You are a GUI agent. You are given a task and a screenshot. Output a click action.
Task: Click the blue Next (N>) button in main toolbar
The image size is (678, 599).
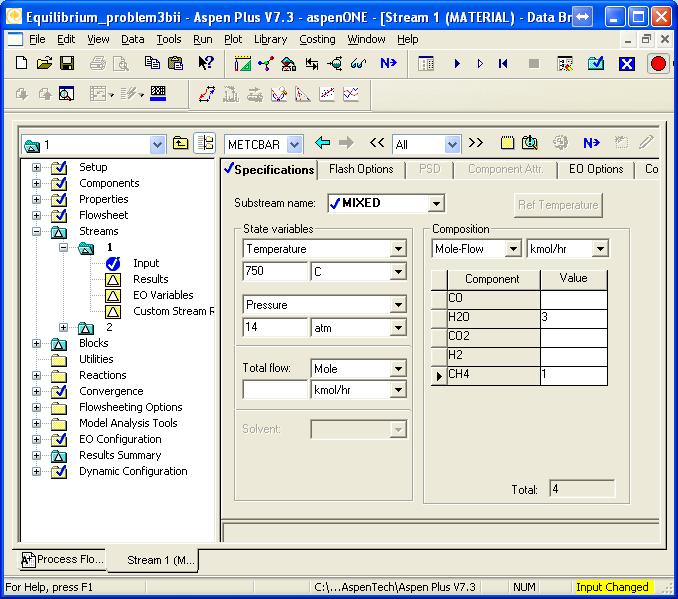[388, 63]
